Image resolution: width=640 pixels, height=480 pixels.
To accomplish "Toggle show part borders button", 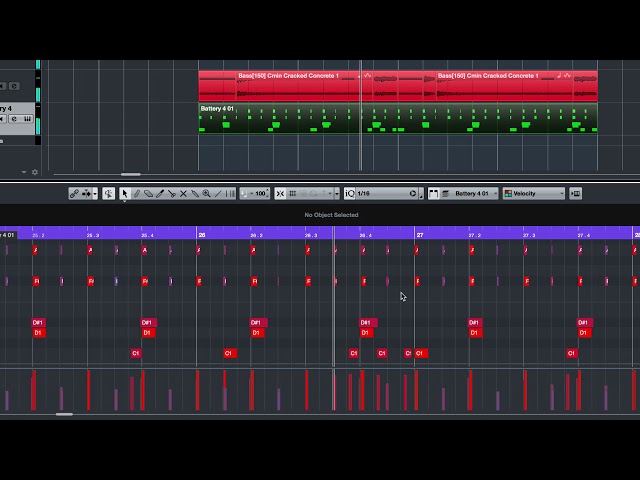I will click(x=433, y=193).
